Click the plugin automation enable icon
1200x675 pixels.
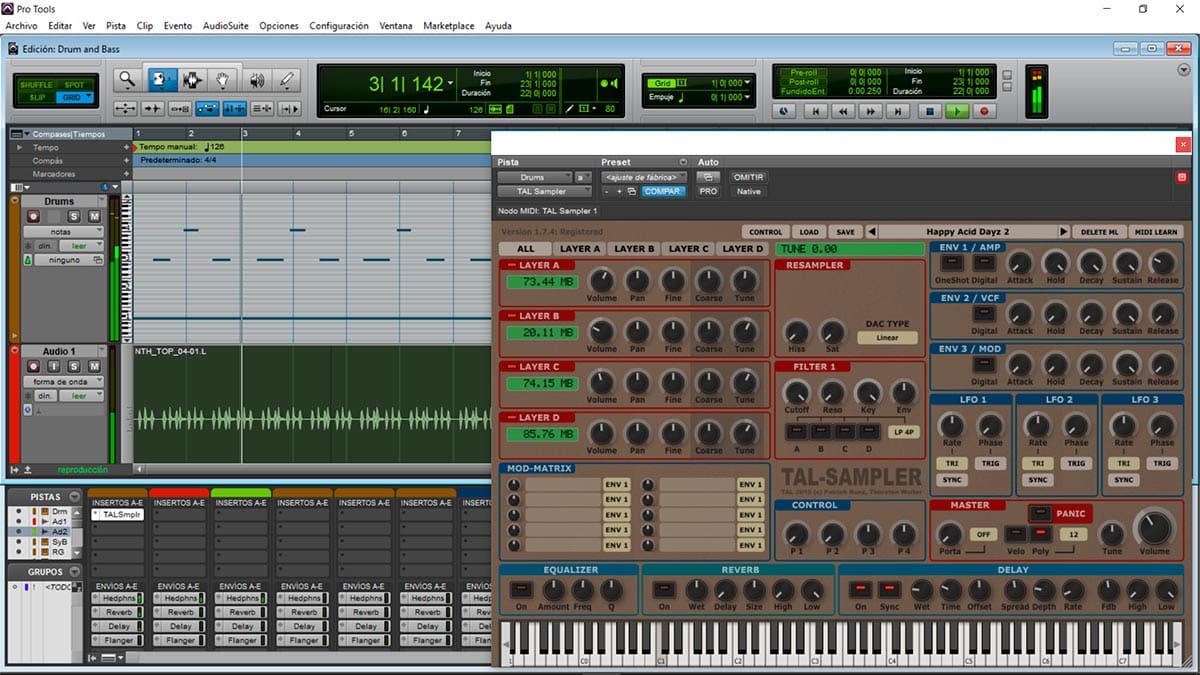click(709, 177)
